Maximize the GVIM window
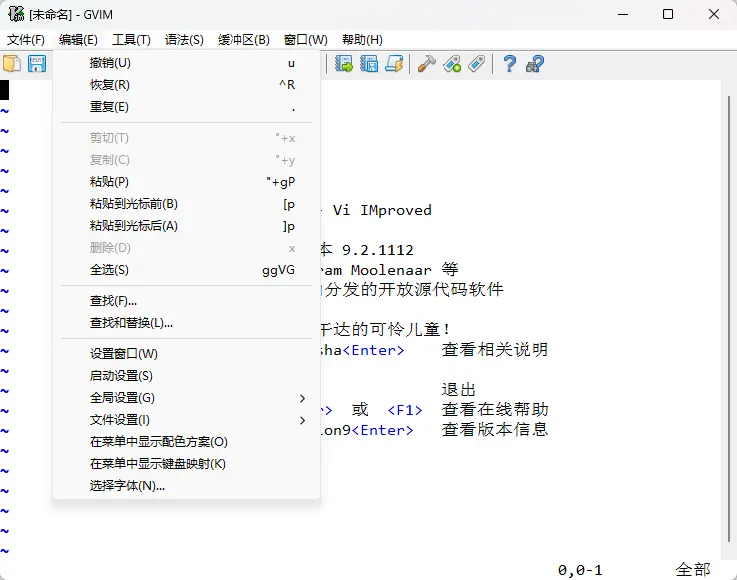The image size is (737, 580). 668,14
